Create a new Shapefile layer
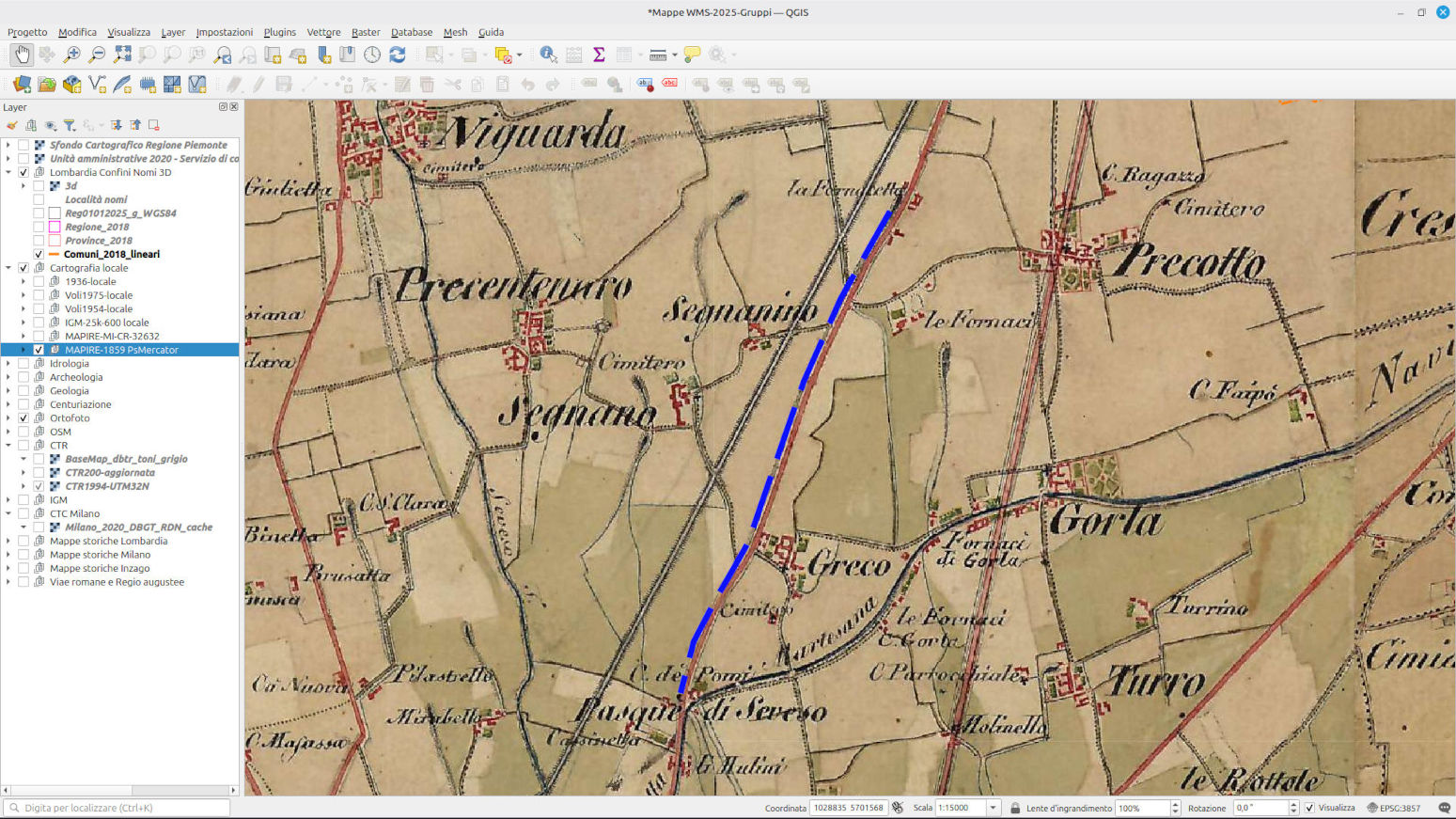This screenshot has width=1456, height=819. 97,85
